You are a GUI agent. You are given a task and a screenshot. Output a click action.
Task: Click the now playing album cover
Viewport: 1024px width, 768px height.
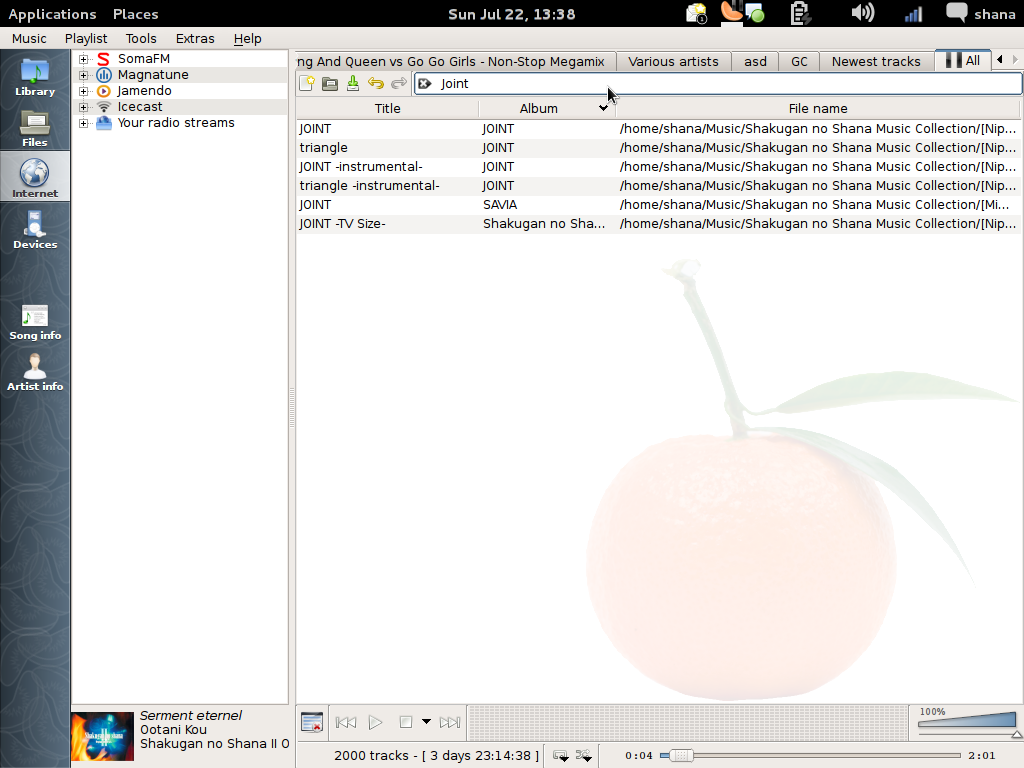click(103, 736)
